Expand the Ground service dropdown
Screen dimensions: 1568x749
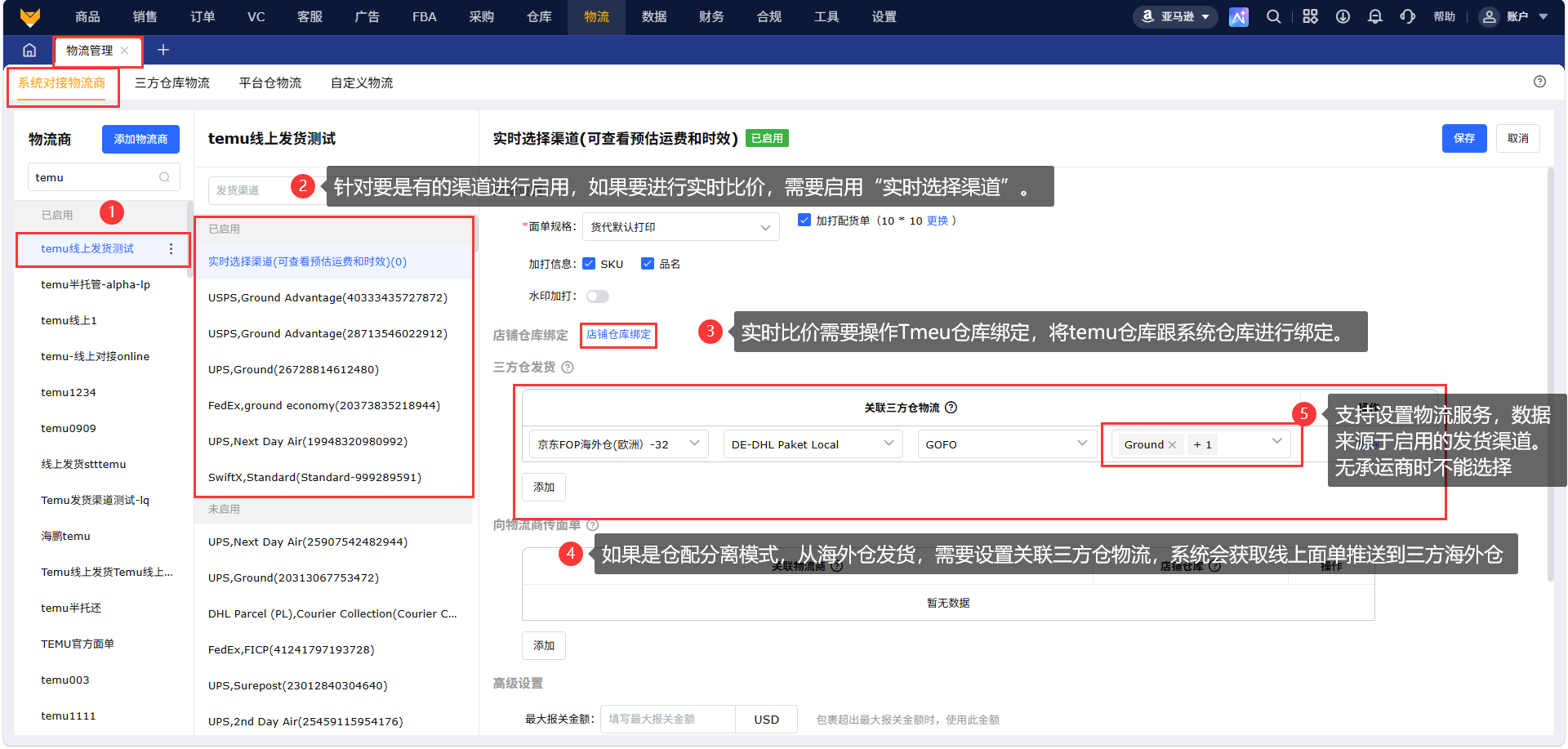pyautogui.click(x=1276, y=442)
